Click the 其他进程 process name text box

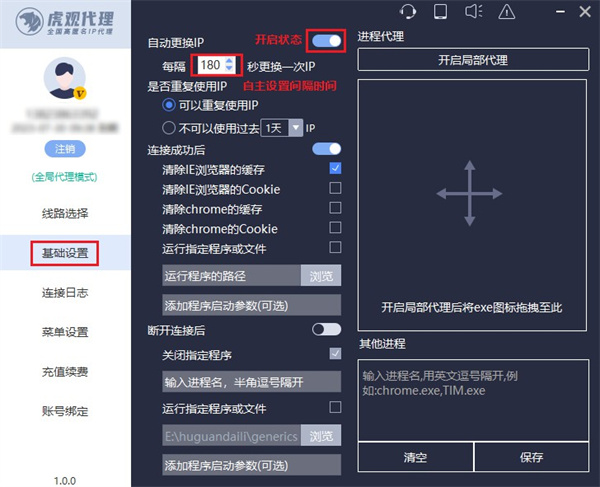pos(471,400)
